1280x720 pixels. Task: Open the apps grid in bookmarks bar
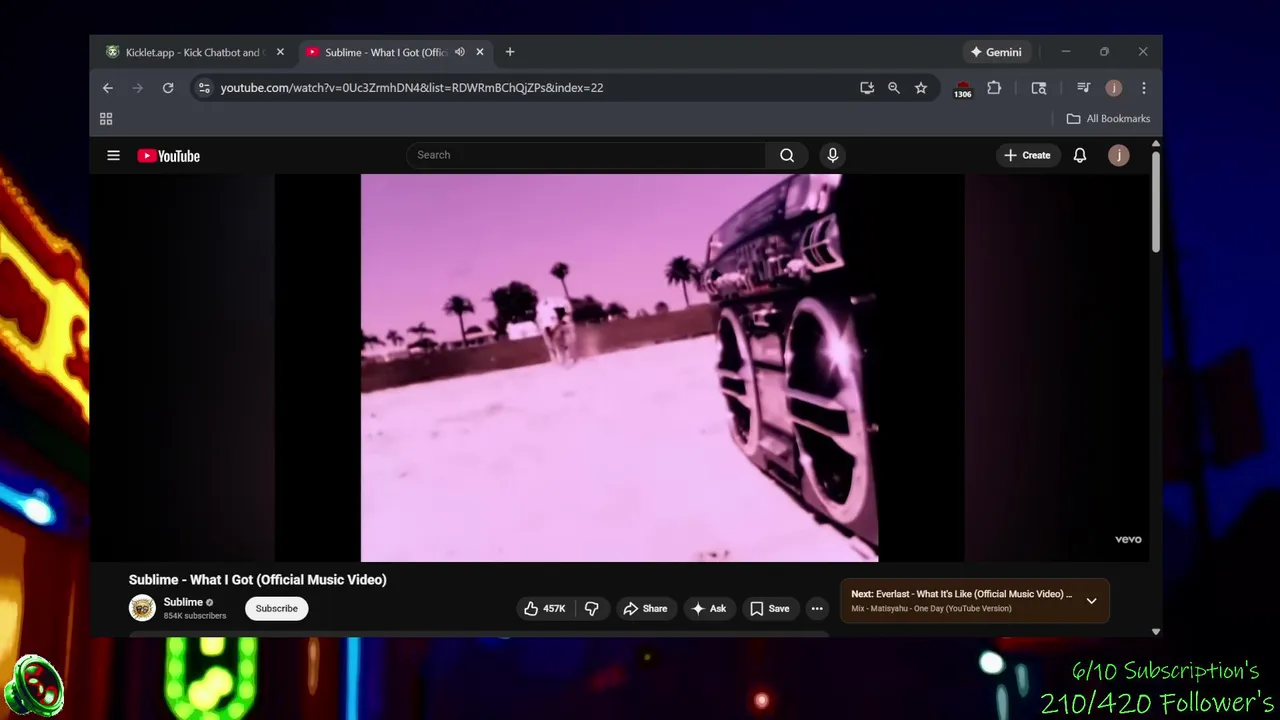tap(106, 119)
